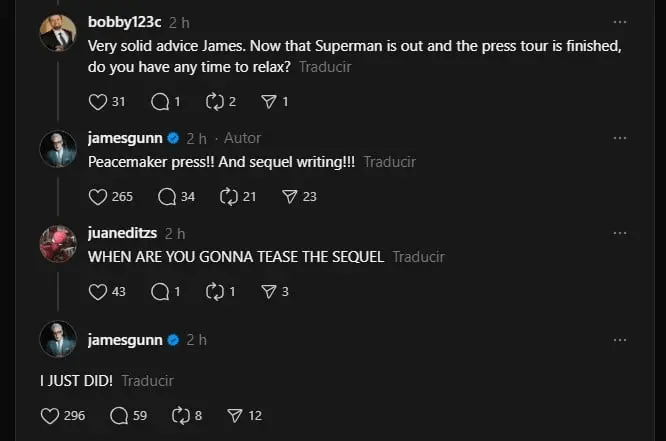Like the "Peacemaker press!!" reply

pos(98,196)
